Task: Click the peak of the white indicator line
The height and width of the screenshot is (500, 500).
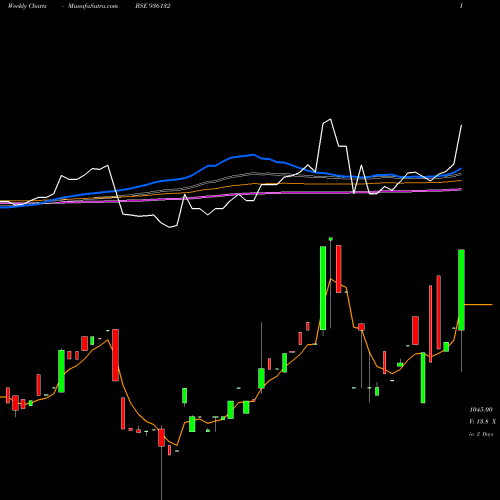Action: [x=330, y=119]
